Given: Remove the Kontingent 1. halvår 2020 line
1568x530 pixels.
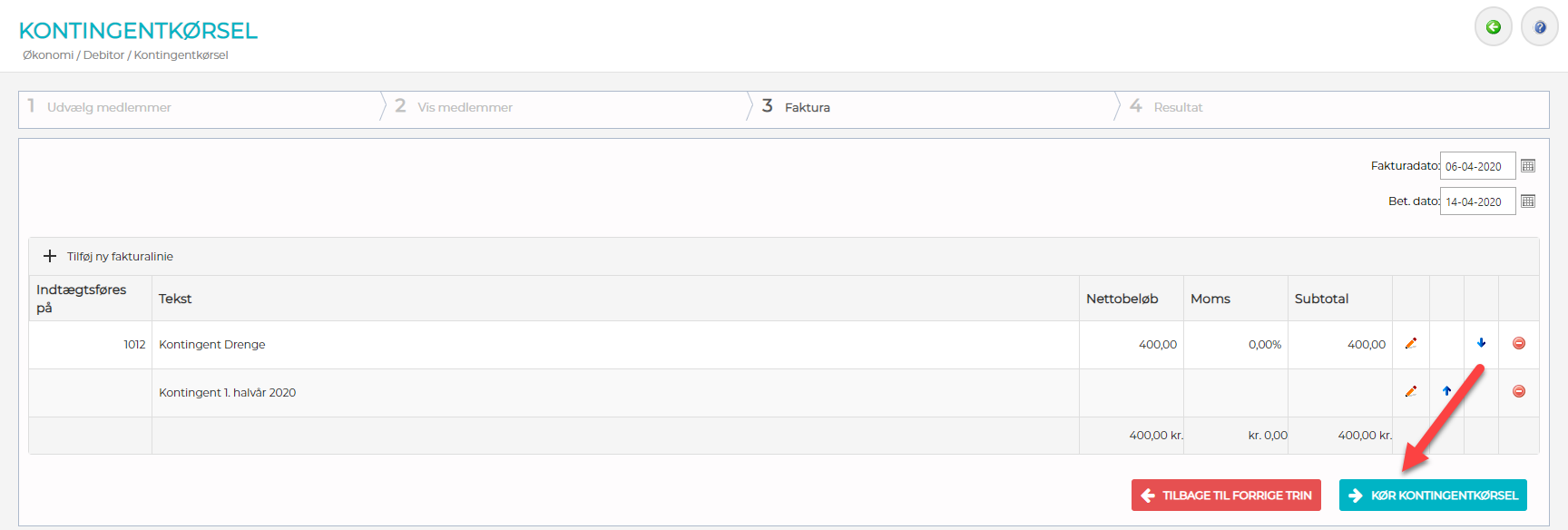Looking at the screenshot, I should pos(1518,391).
